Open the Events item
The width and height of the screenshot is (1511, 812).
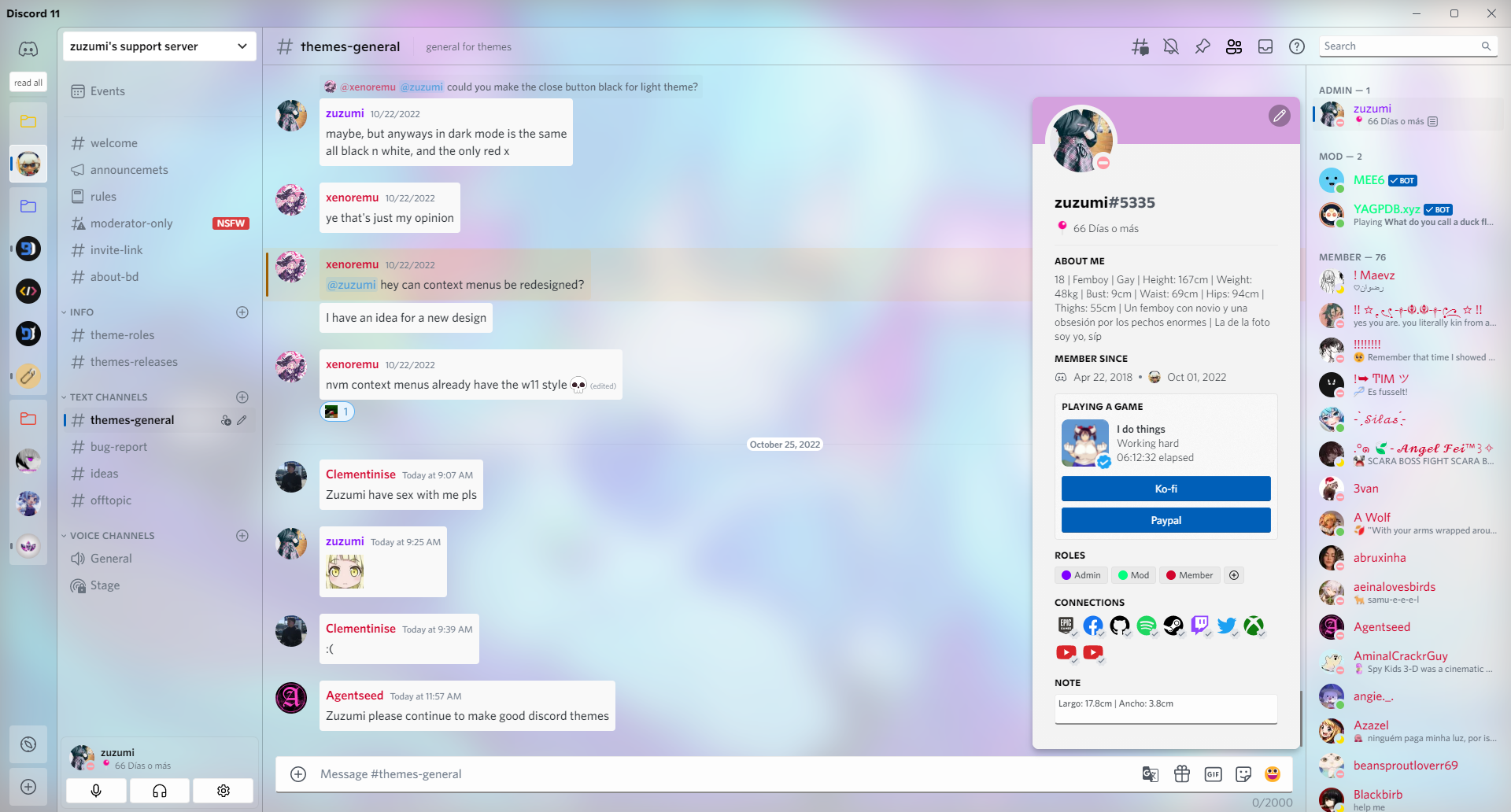(x=107, y=91)
